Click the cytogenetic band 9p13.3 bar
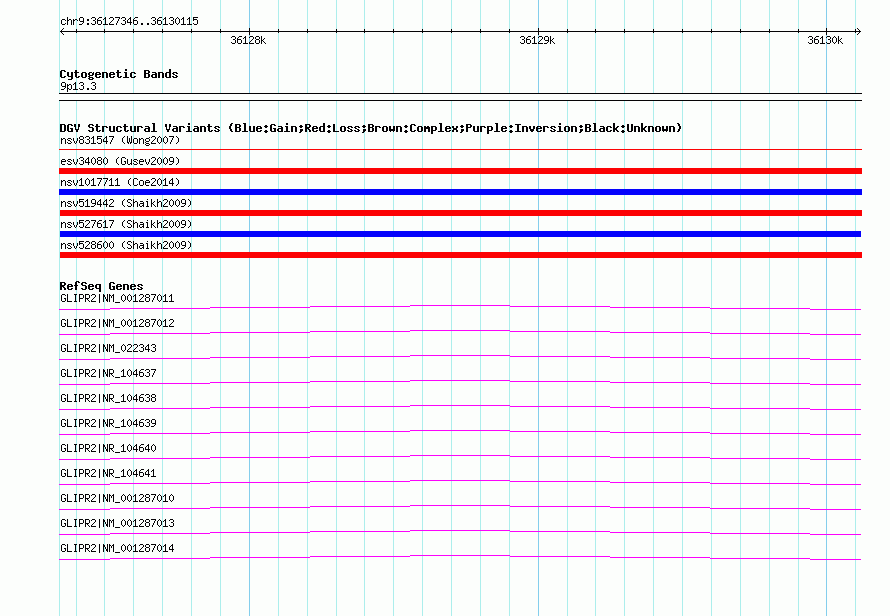 click(460, 97)
